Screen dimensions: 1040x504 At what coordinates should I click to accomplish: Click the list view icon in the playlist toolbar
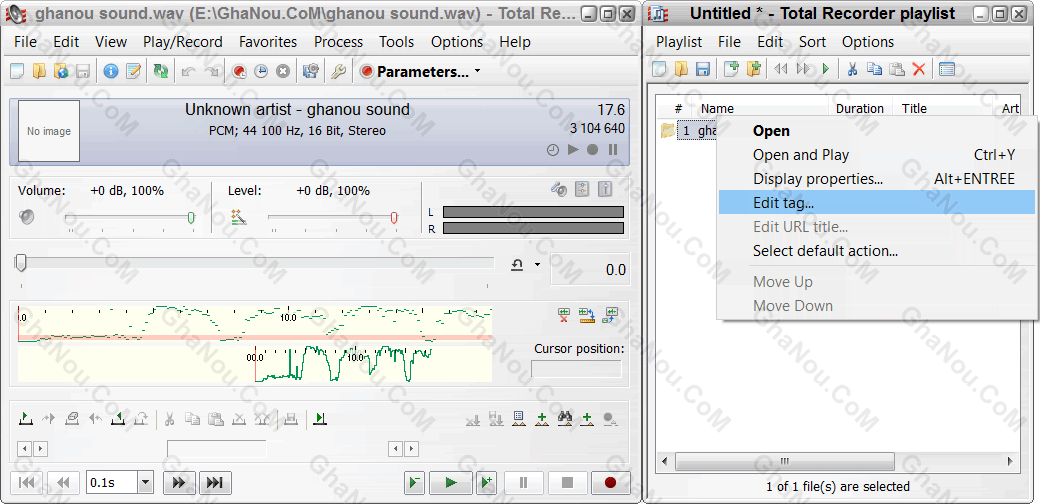click(x=947, y=69)
